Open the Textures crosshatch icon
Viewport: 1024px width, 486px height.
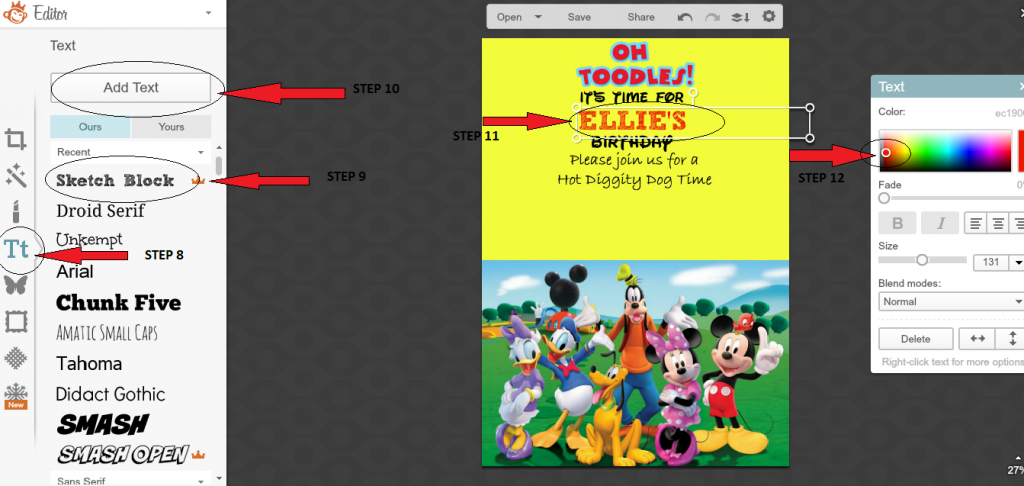(16, 357)
